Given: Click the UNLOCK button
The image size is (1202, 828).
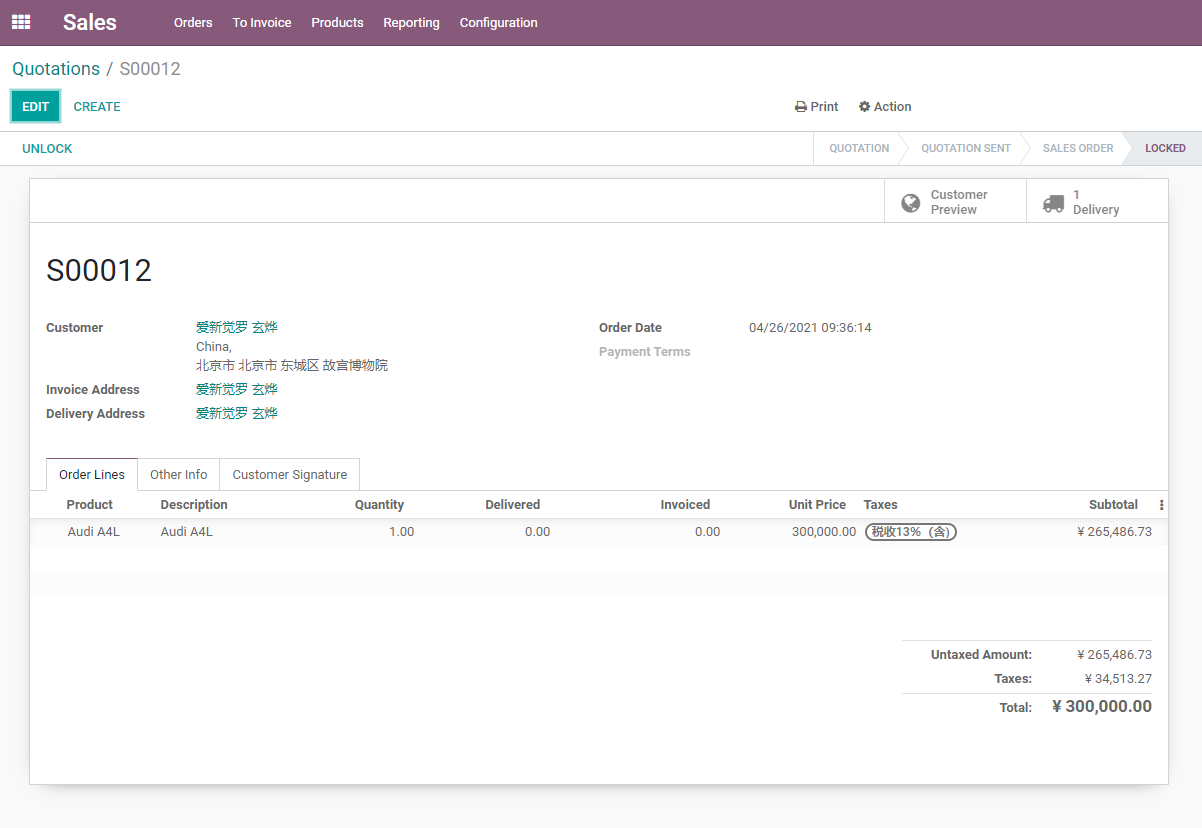Looking at the screenshot, I should pyautogui.click(x=48, y=149).
